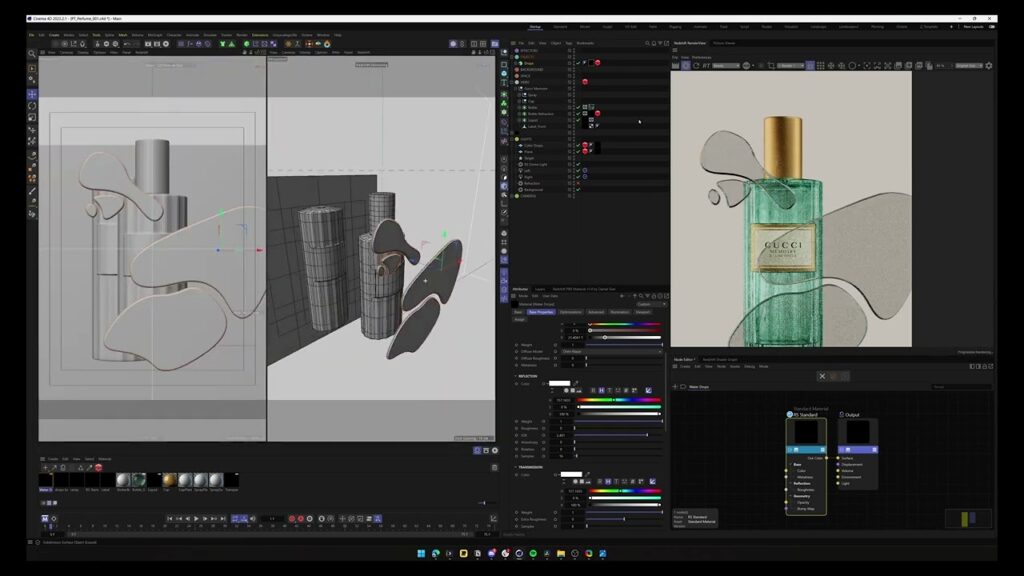Click the filter funnel icon in Object Manager
This screenshot has height=576, width=1024.
click(660, 43)
